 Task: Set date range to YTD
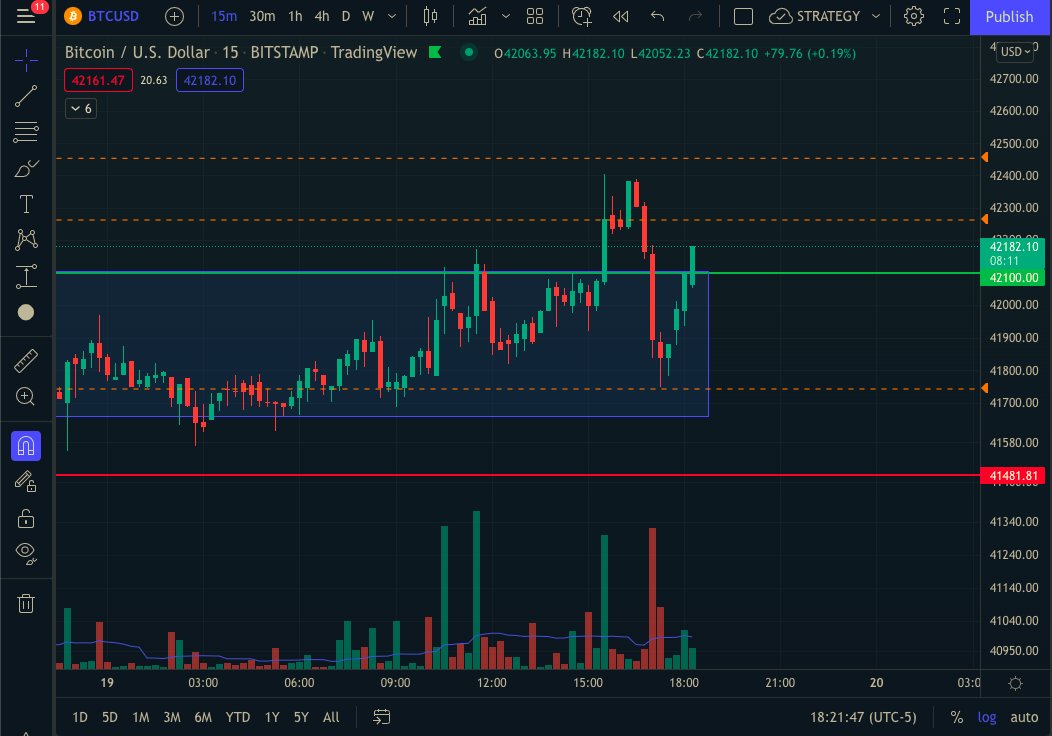click(238, 717)
